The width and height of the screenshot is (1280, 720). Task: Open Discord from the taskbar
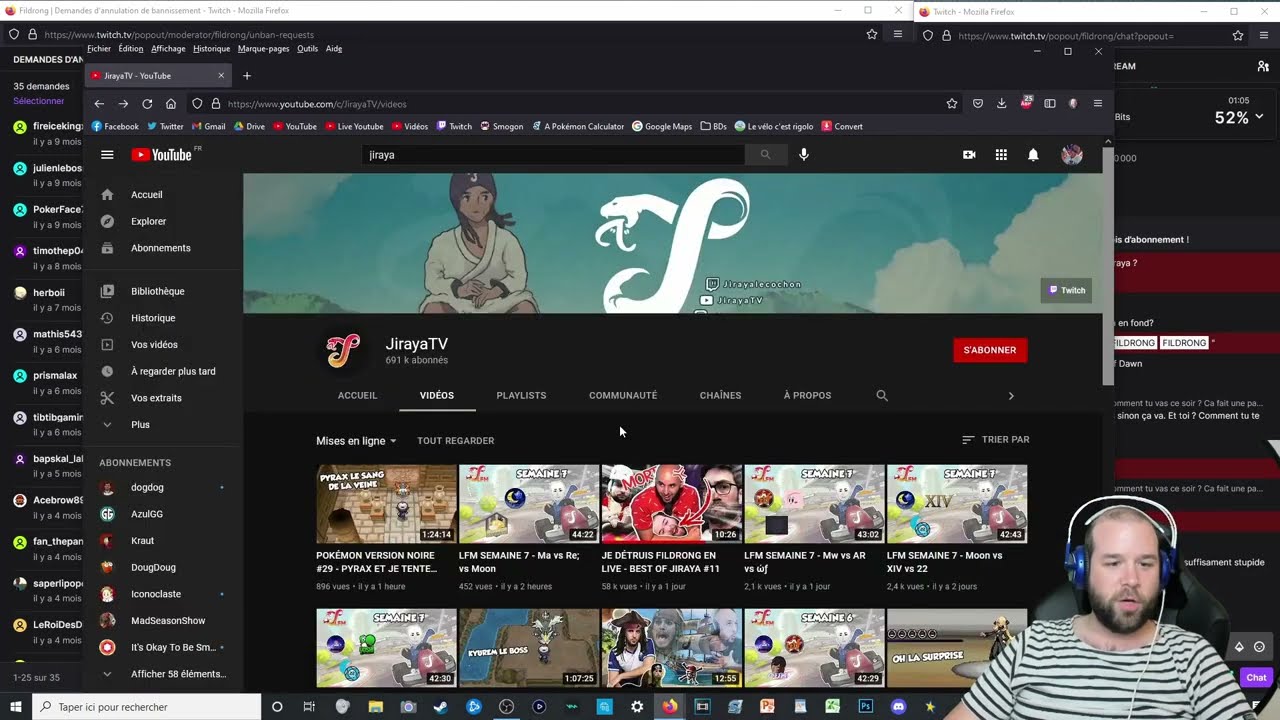[898, 707]
